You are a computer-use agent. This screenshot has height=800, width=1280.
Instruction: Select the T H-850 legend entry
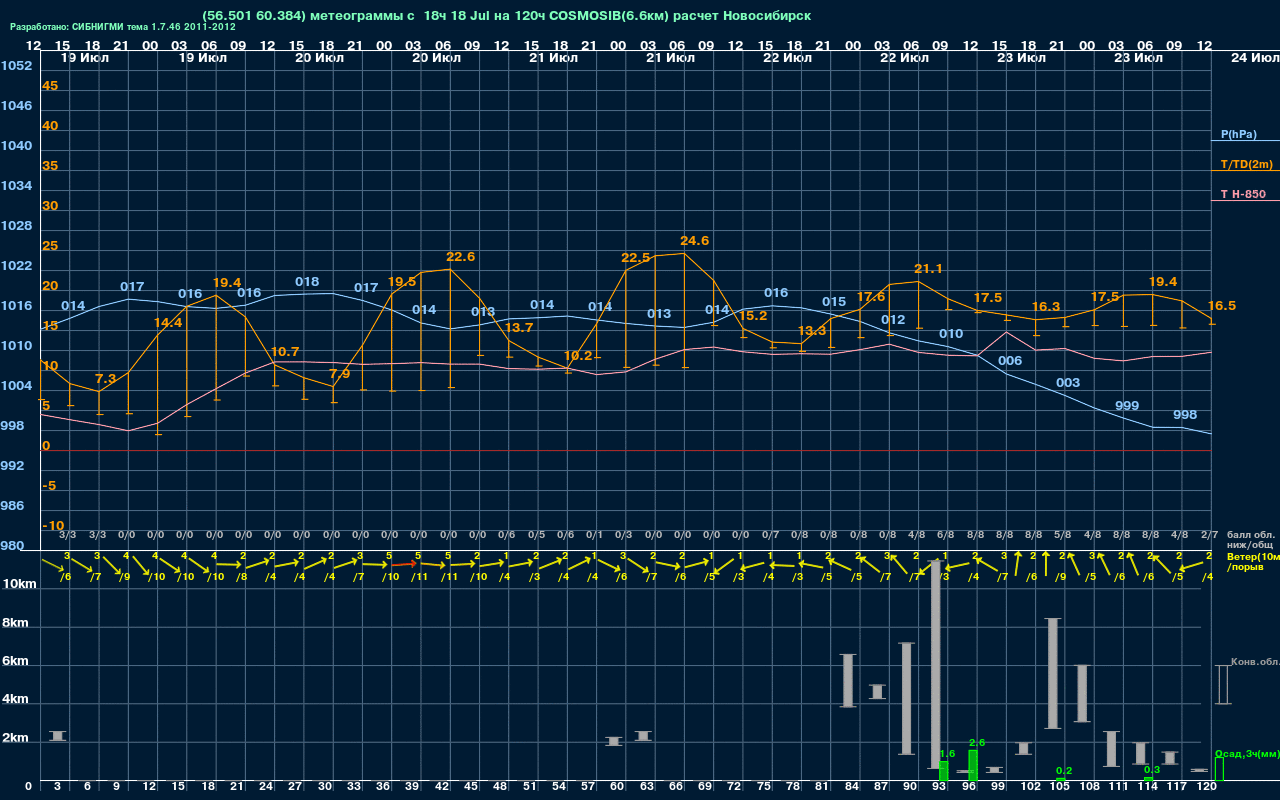(1243, 194)
